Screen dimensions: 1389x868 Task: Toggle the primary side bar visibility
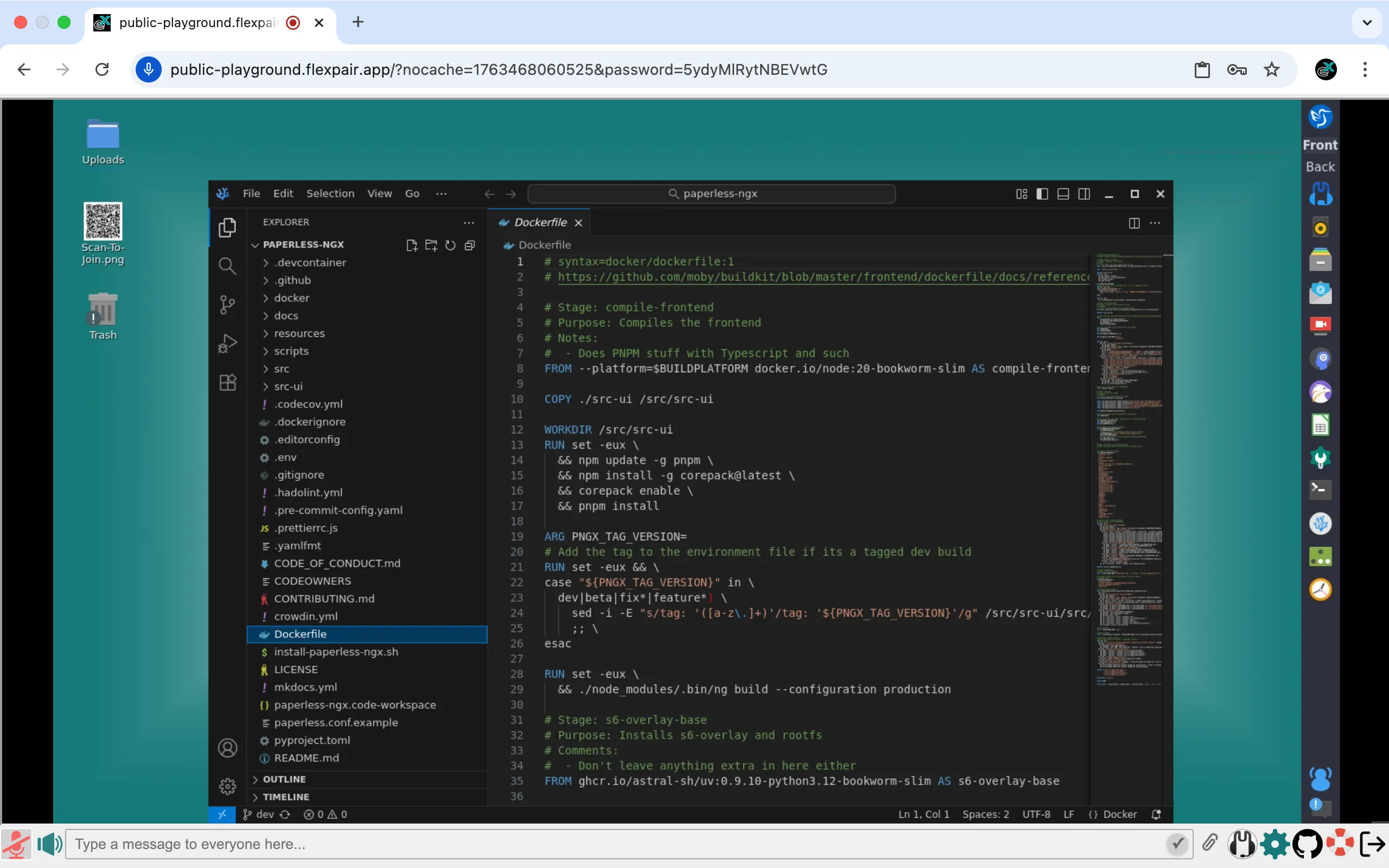(x=1042, y=194)
